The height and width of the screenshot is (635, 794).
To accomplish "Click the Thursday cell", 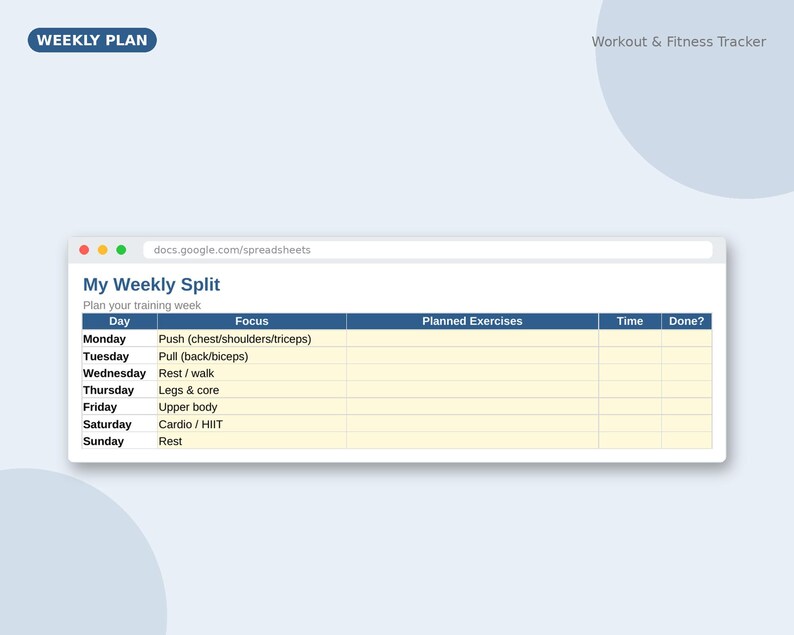I will (x=120, y=390).
